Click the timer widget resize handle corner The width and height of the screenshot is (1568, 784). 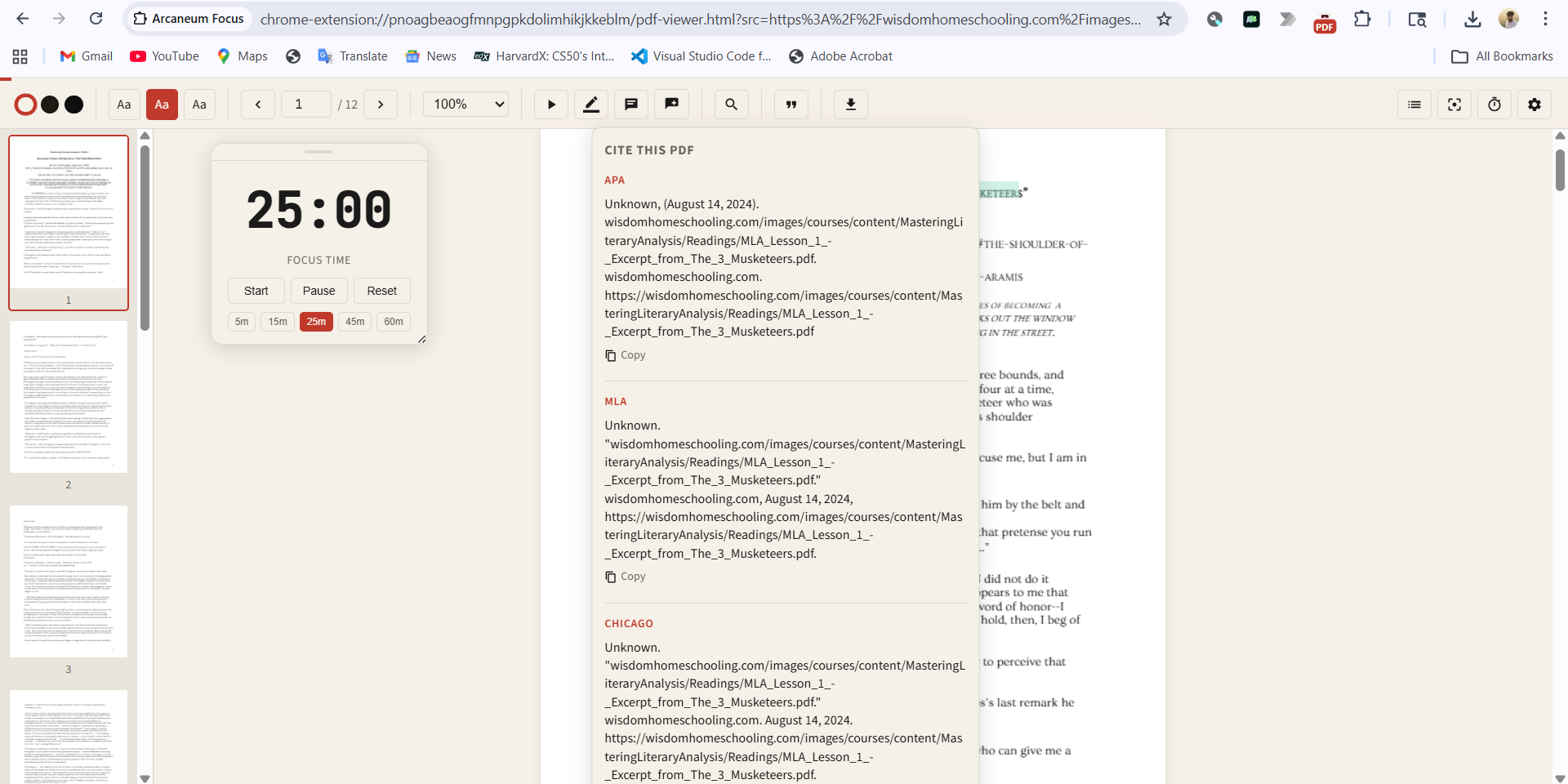point(421,339)
